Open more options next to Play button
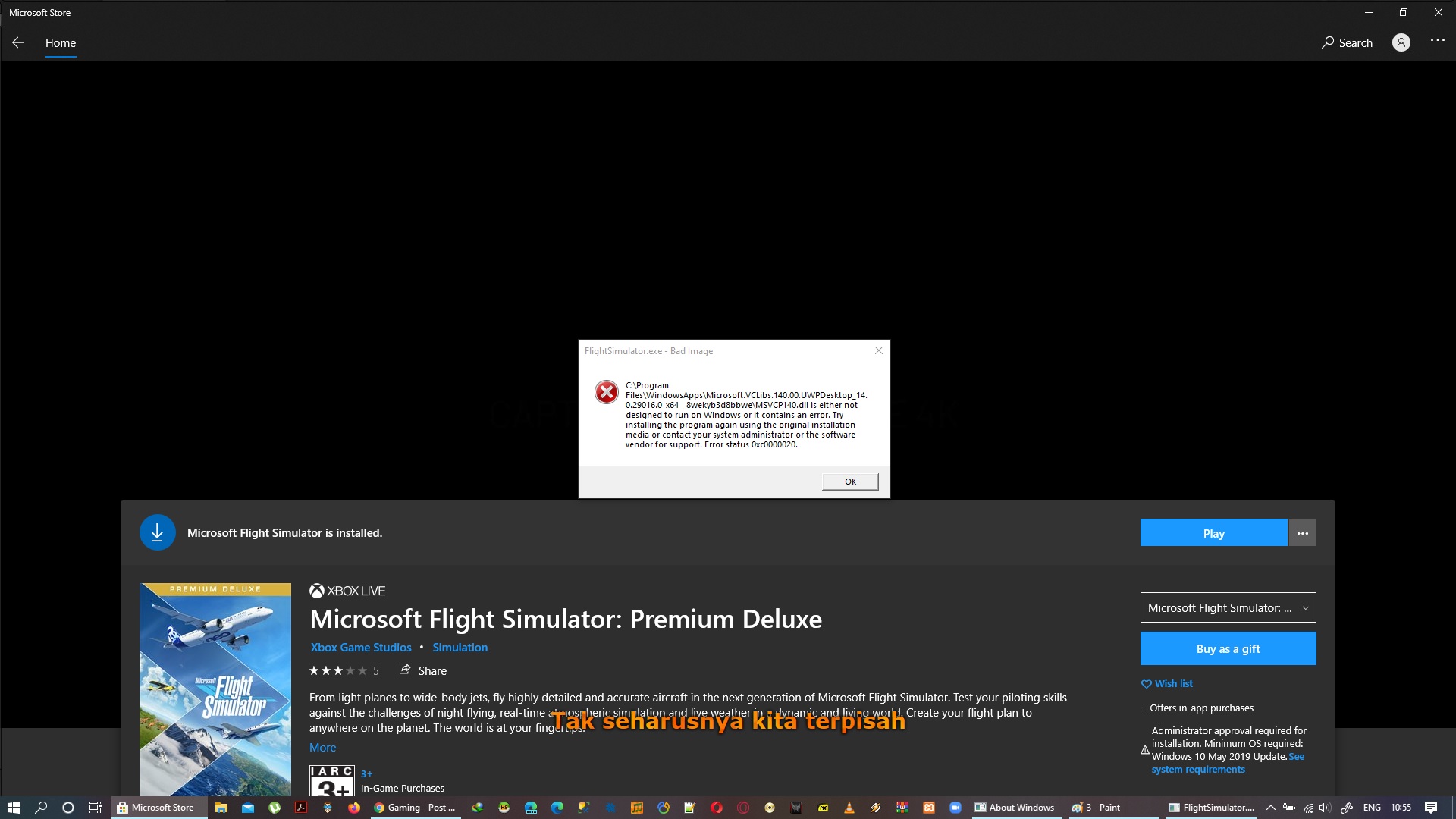The image size is (1456, 819). coord(1303,533)
